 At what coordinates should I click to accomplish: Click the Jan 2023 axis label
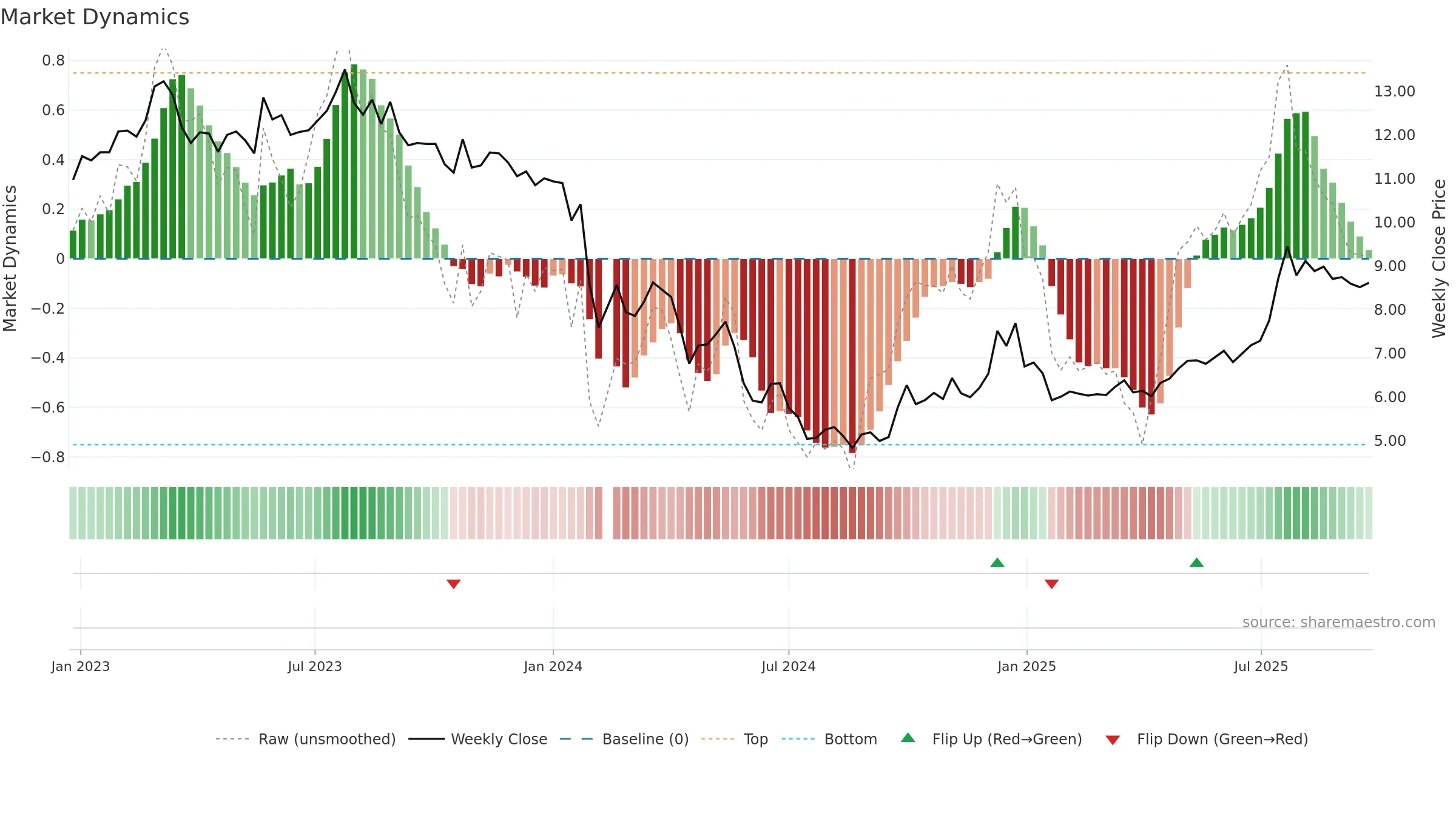(81, 666)
